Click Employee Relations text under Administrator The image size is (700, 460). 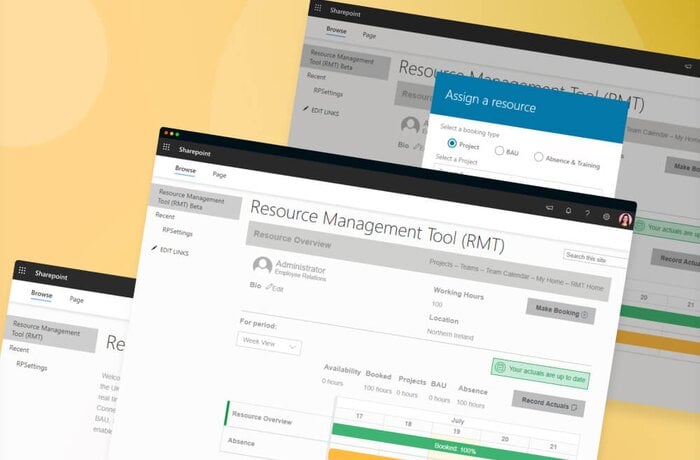tap(300, 276)
